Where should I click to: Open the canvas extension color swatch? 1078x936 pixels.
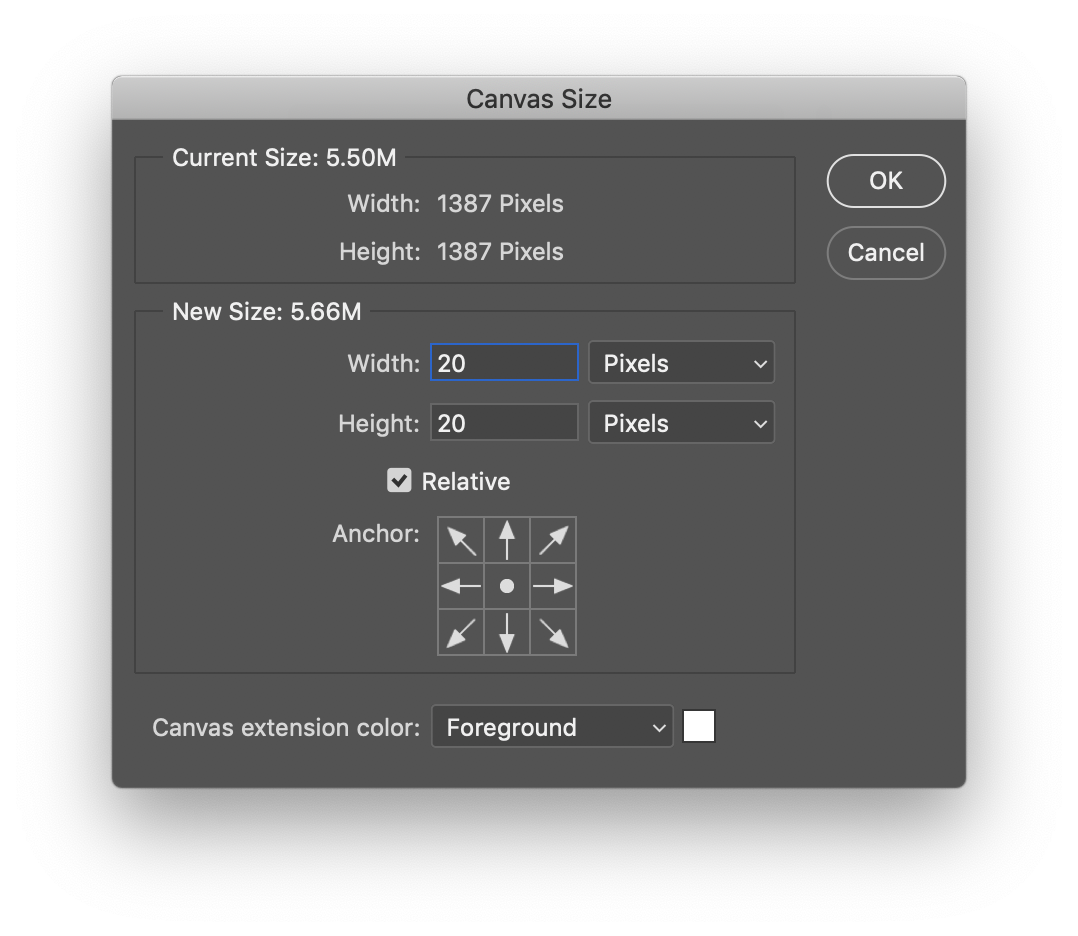click(x=698, y=725)
